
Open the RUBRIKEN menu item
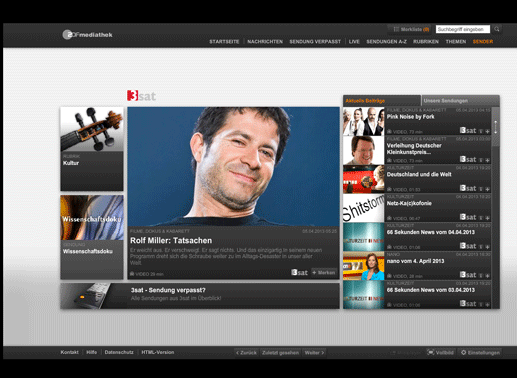pos(426,42)
